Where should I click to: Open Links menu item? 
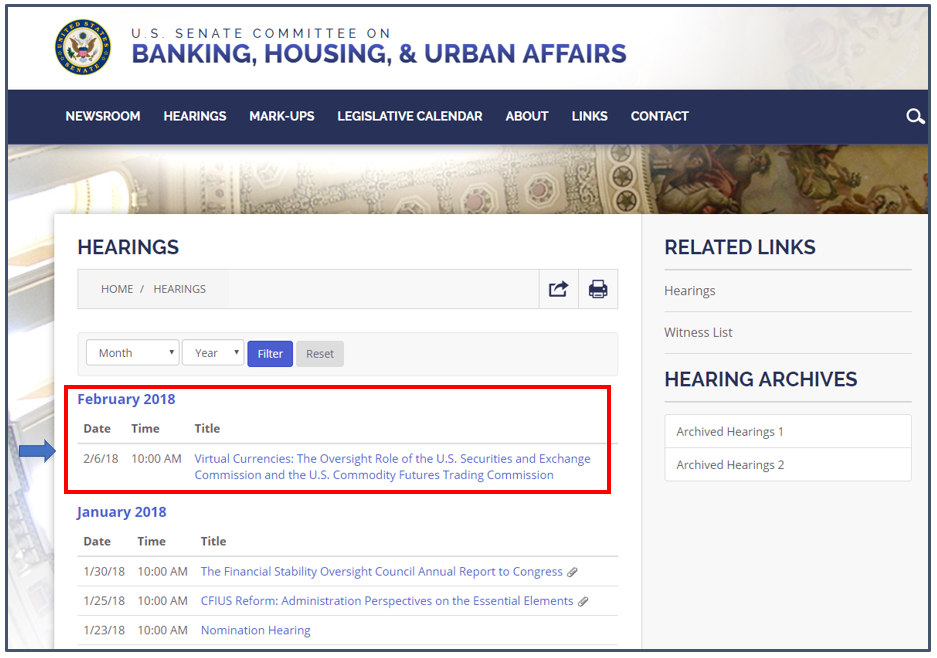[589, 117]
